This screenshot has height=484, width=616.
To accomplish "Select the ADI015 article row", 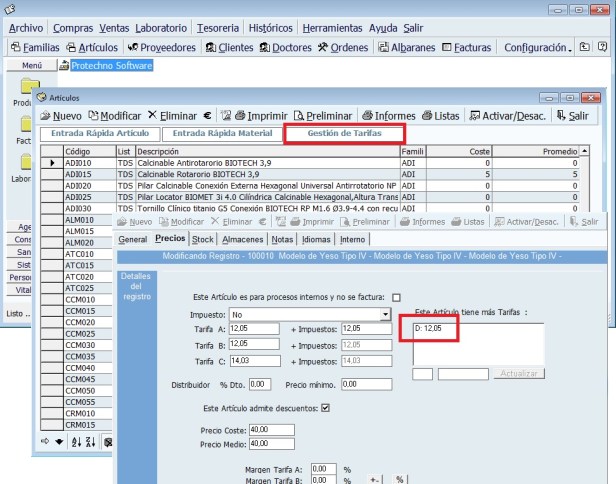I will point(78,173).
